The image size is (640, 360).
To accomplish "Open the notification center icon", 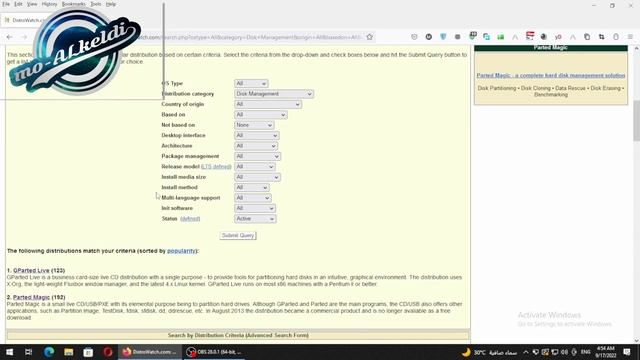I will (627, 352).
